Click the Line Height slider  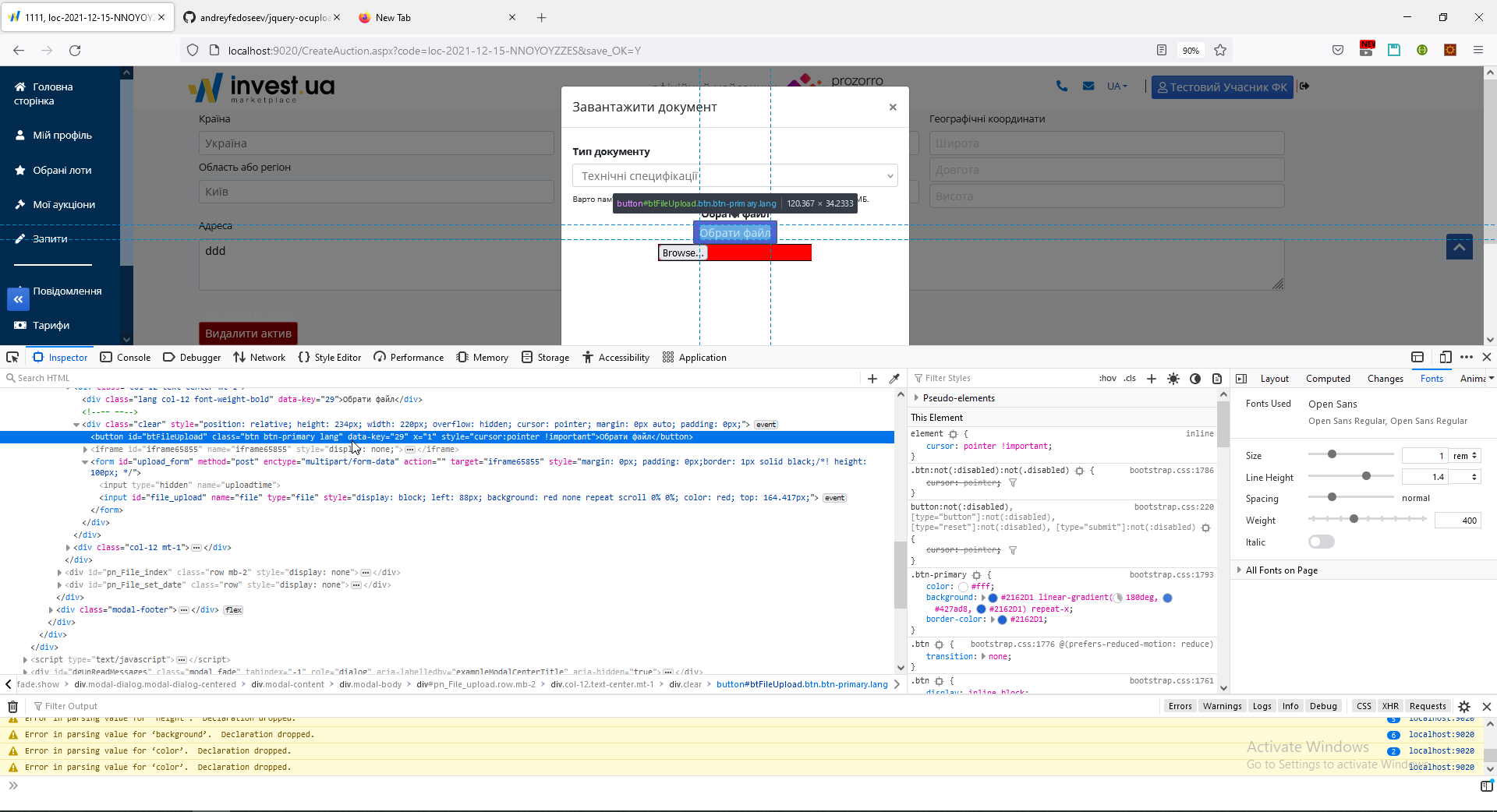1350,476
